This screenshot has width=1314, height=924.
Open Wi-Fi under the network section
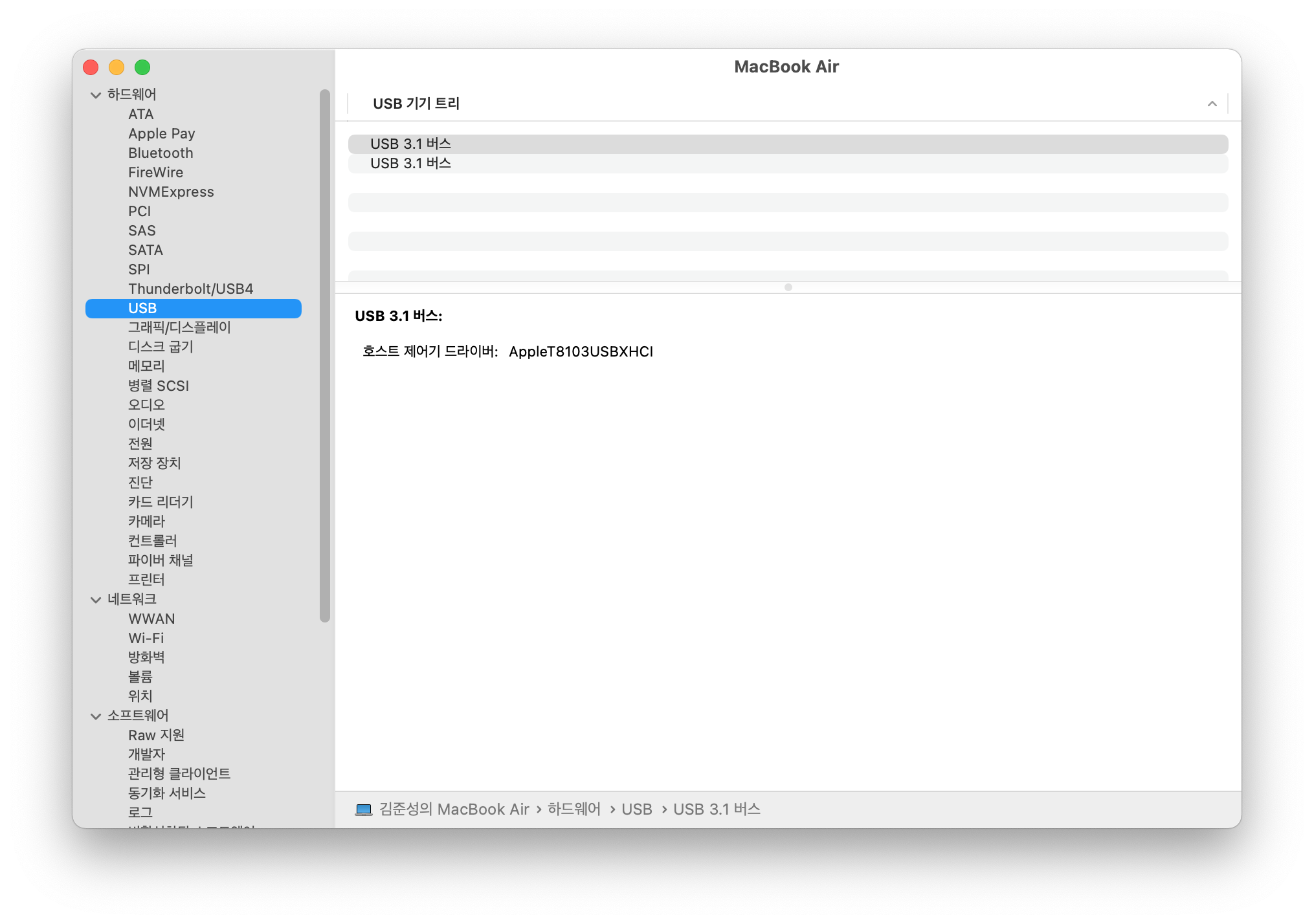point(146,638)
